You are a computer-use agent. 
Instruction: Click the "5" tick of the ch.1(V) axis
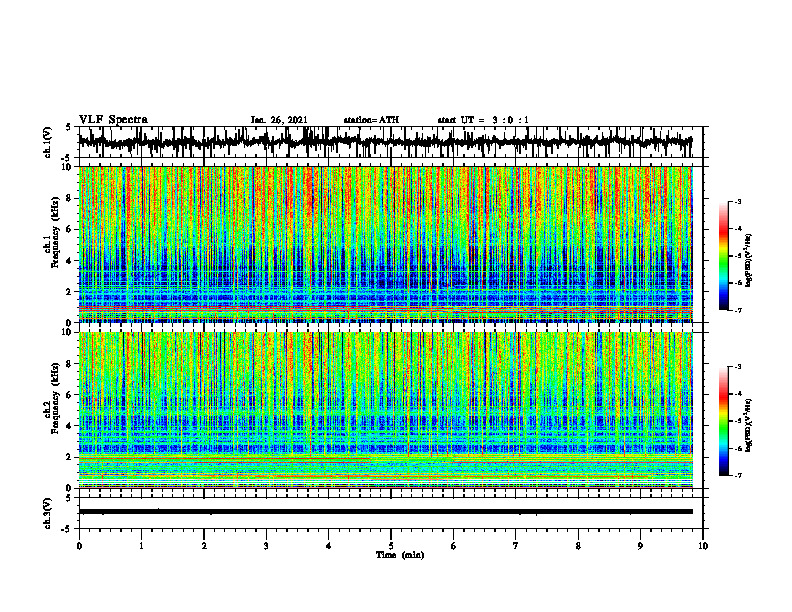pos(68,128)
